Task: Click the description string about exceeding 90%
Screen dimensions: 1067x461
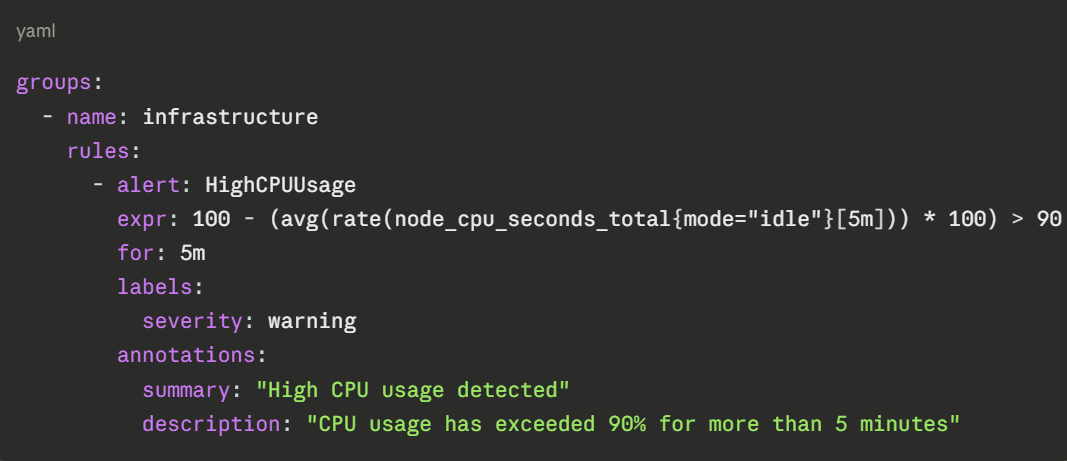Action: 633,423
